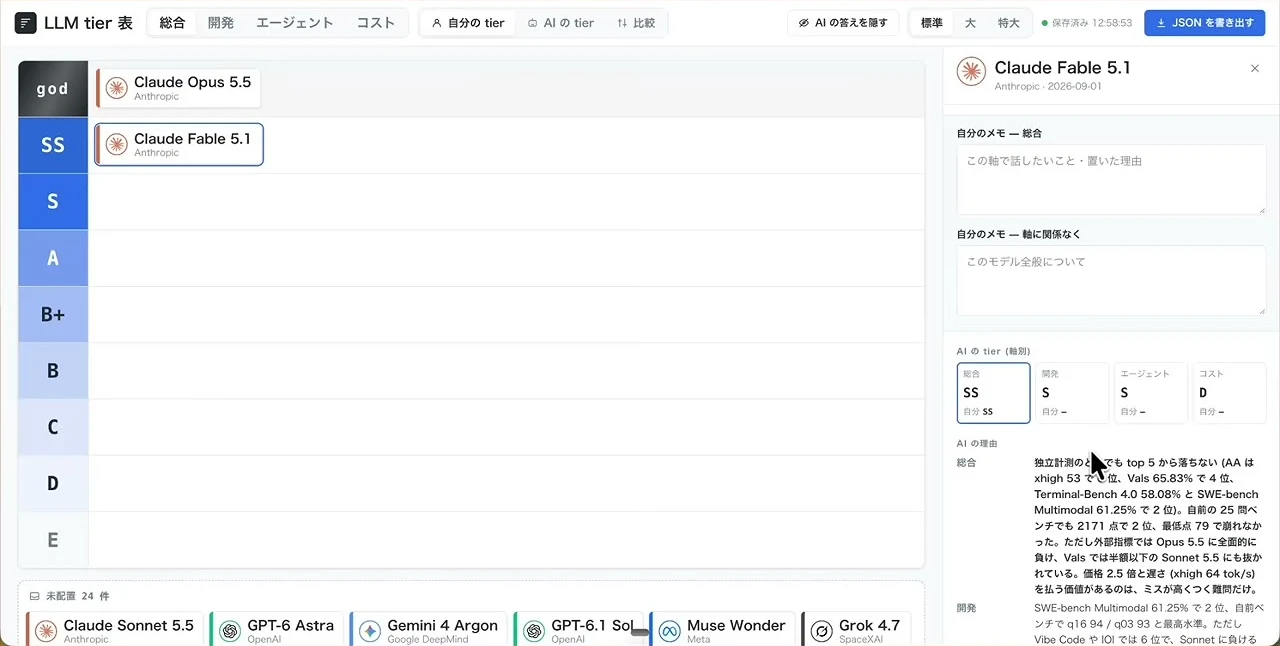Image resolution: width=1280 pixels, height=646 pixels.
Task: Open the コスト tab in the top bar
Action: 376,23
